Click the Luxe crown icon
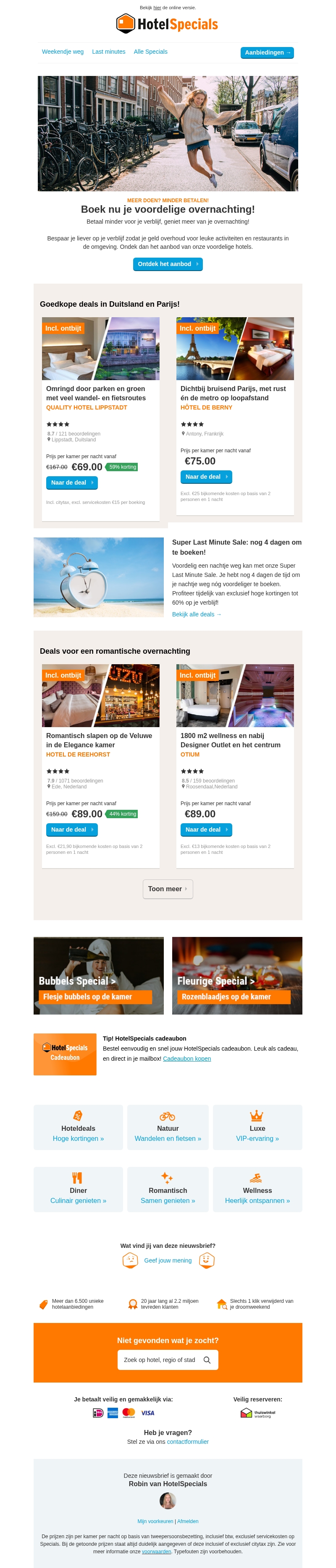 [x=257, y=1116]
